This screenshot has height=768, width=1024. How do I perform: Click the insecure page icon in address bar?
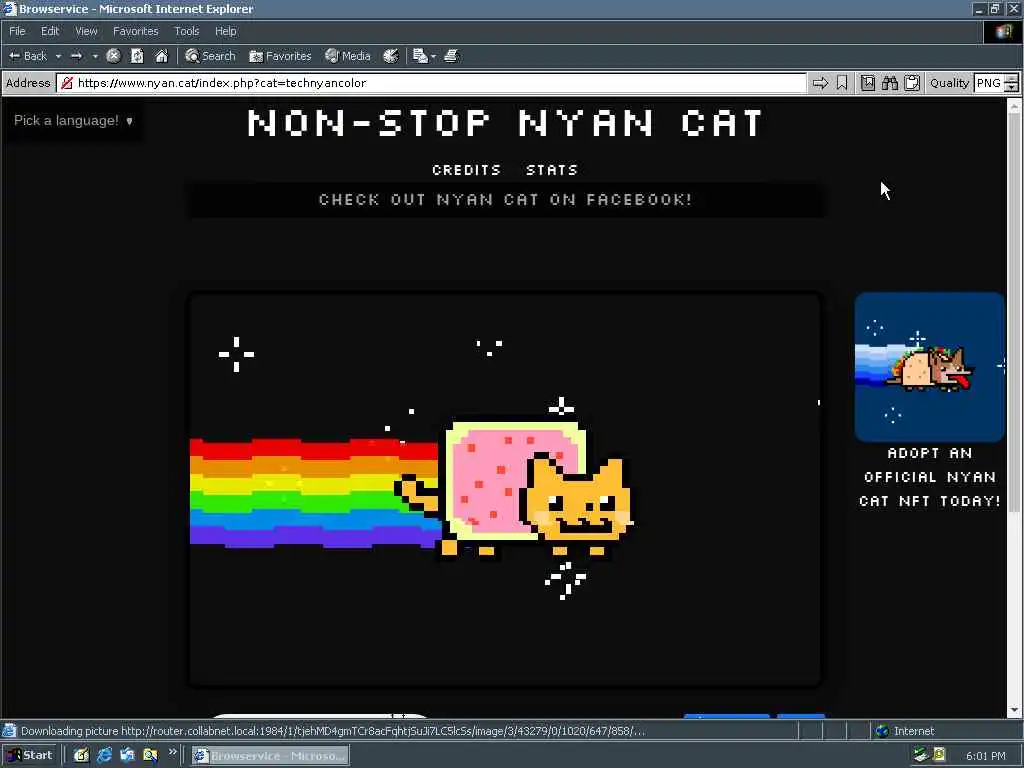pos(67,83)
